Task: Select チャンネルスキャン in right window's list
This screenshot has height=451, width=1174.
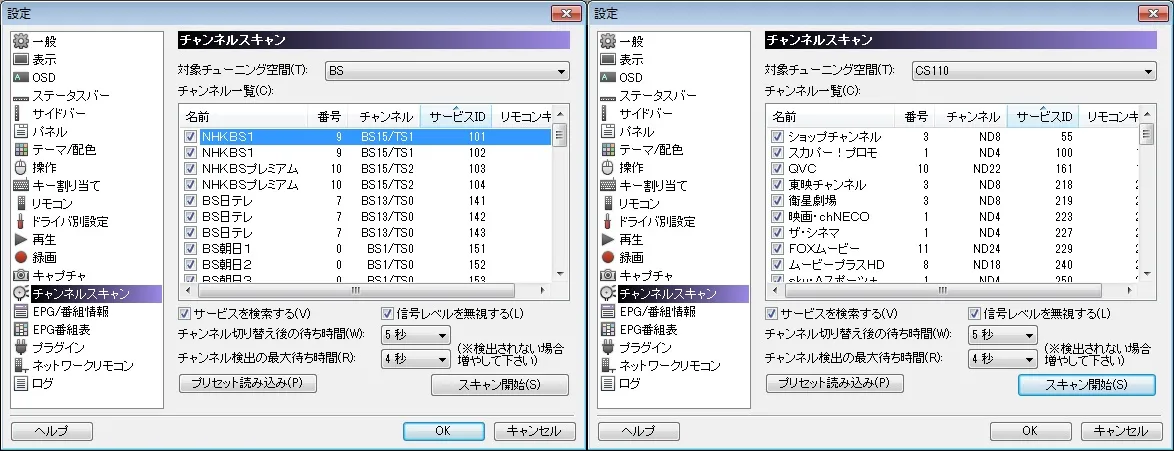Action: coord(674,293)
